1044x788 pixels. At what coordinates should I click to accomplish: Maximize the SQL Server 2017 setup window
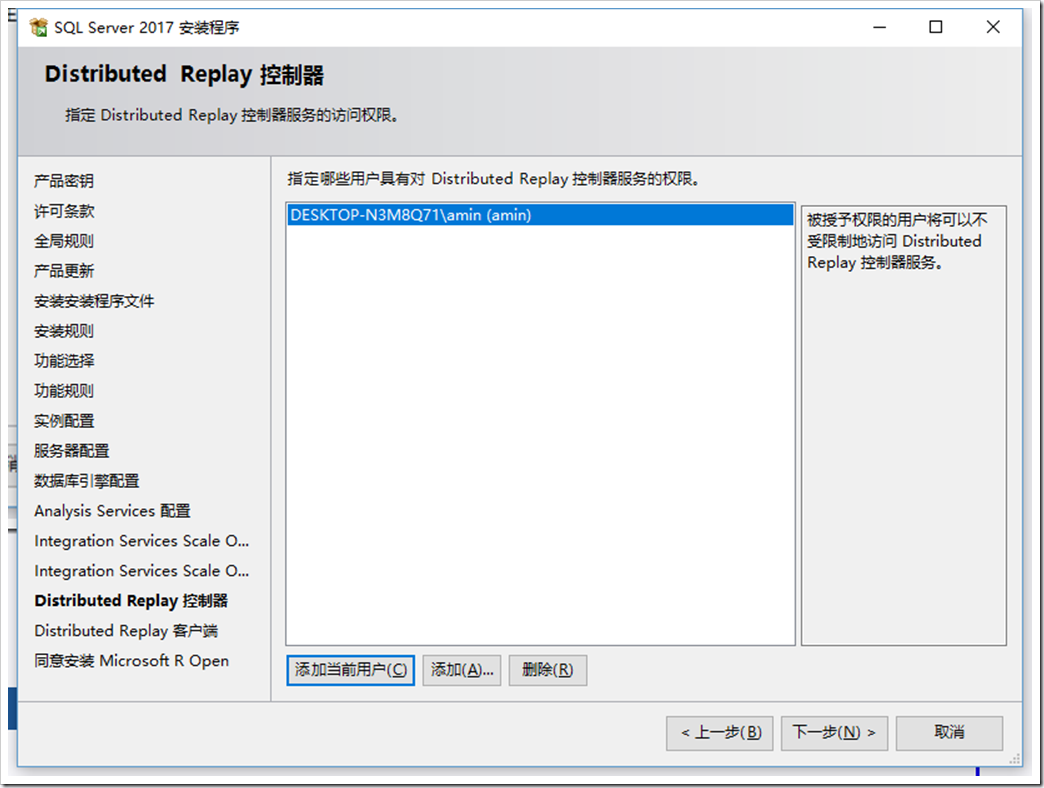935,27
